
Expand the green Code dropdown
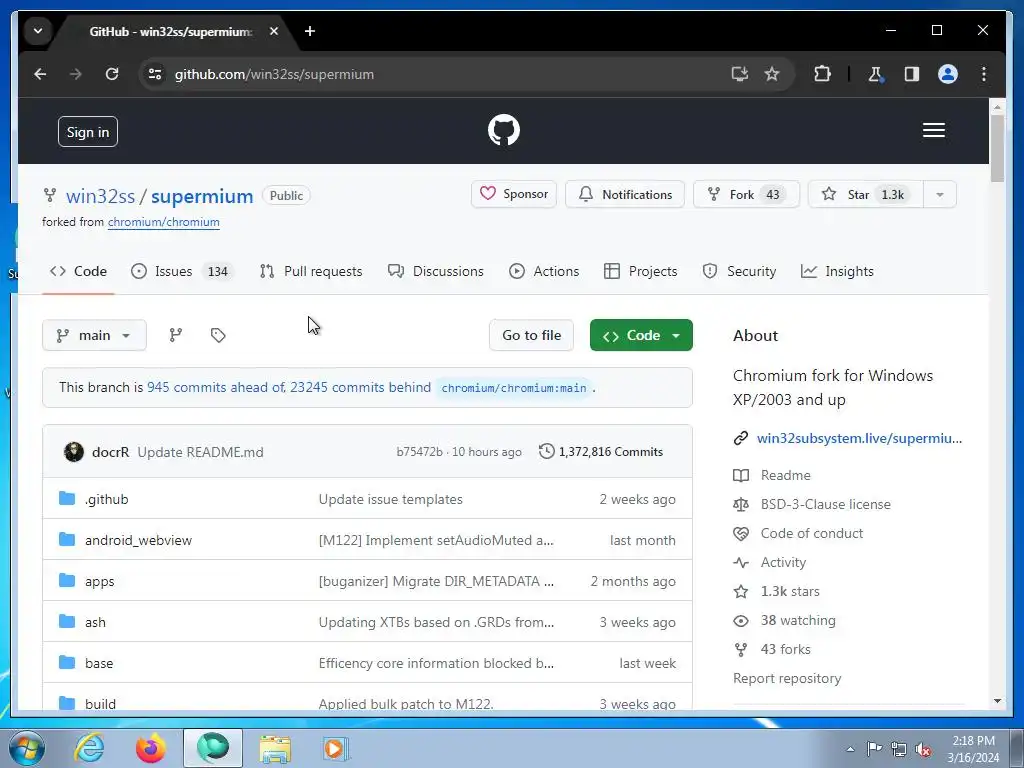[x=641, y=335]
